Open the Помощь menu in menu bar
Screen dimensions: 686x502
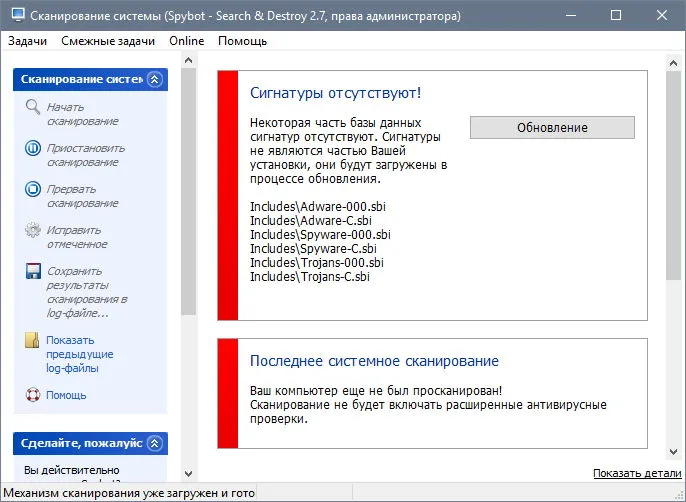coord(242,41)
